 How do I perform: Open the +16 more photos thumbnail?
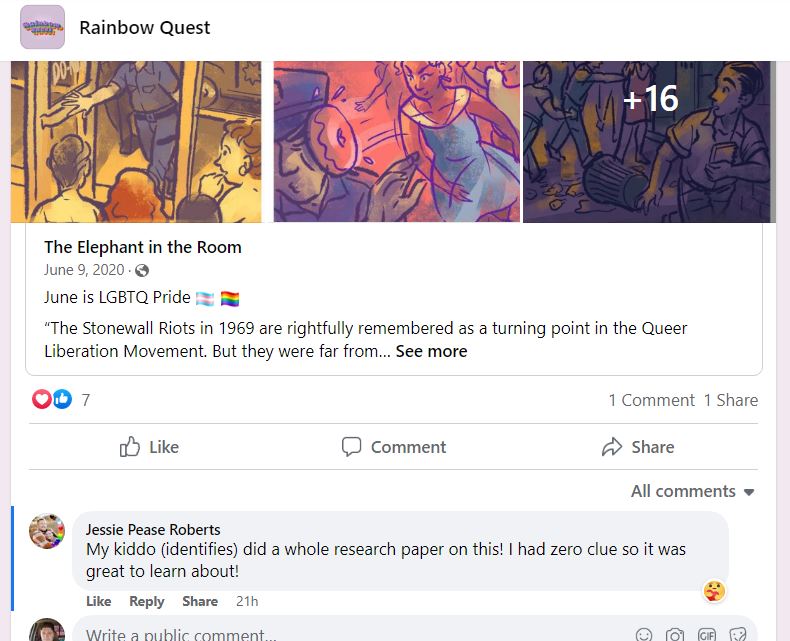(649, 142)
